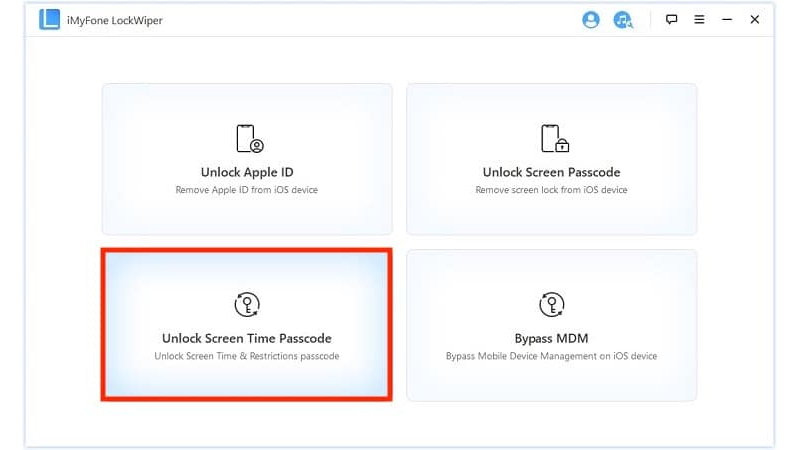This screenshot has width=800, height=450.
Task: Open the feedback speech bubble icon
Action: (x=671, y=19)
